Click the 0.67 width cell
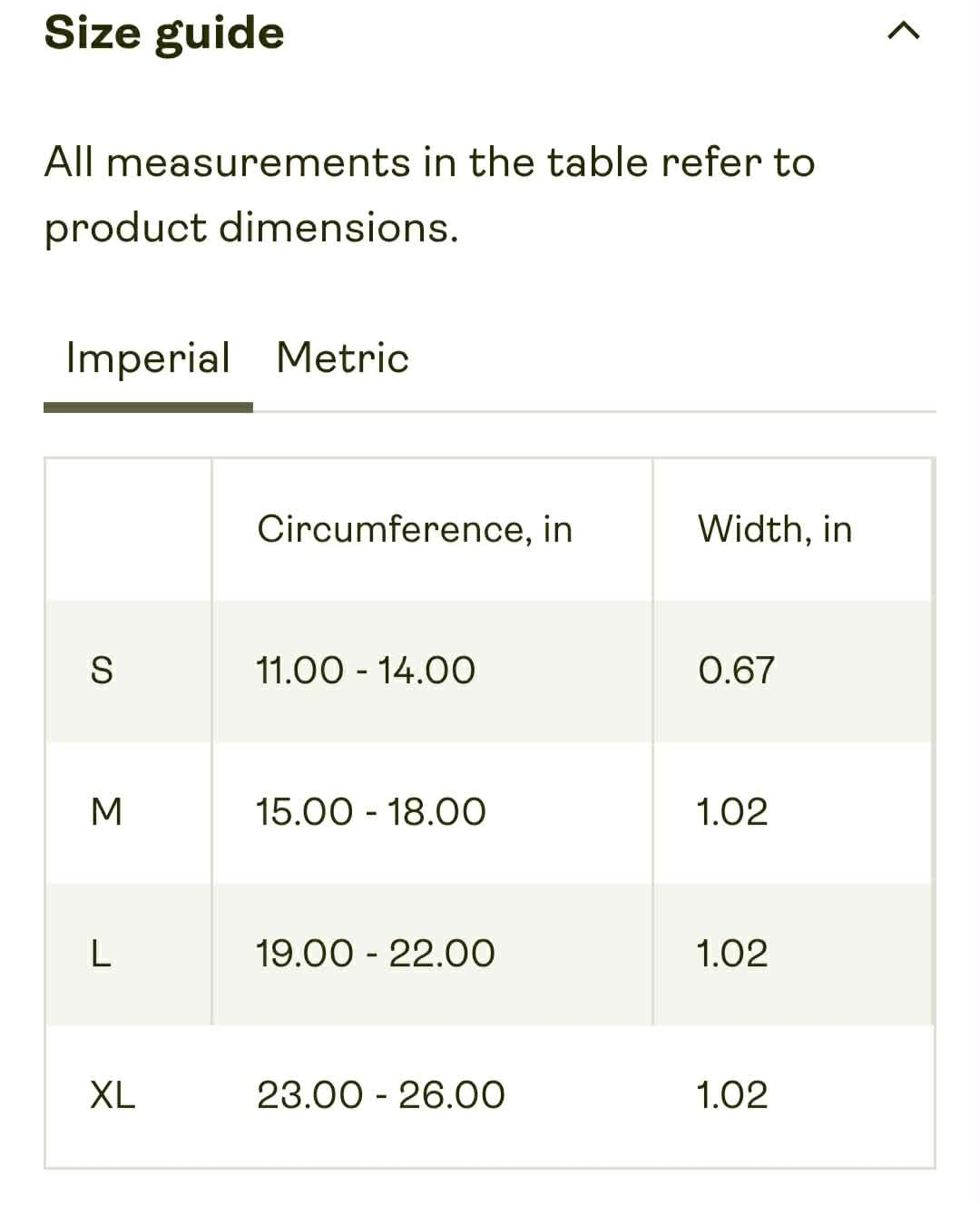This screenshot has height=1205, width=980. [736, 671]
